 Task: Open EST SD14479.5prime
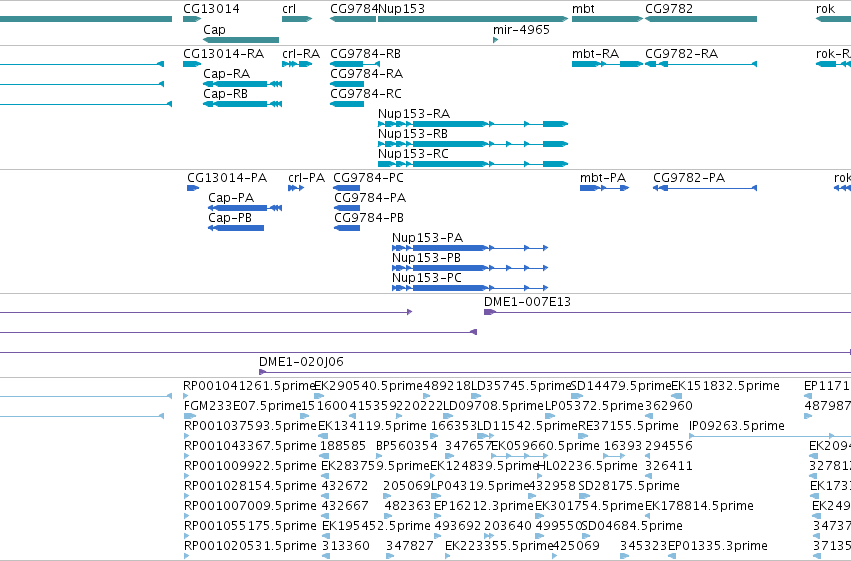(621, 386)
